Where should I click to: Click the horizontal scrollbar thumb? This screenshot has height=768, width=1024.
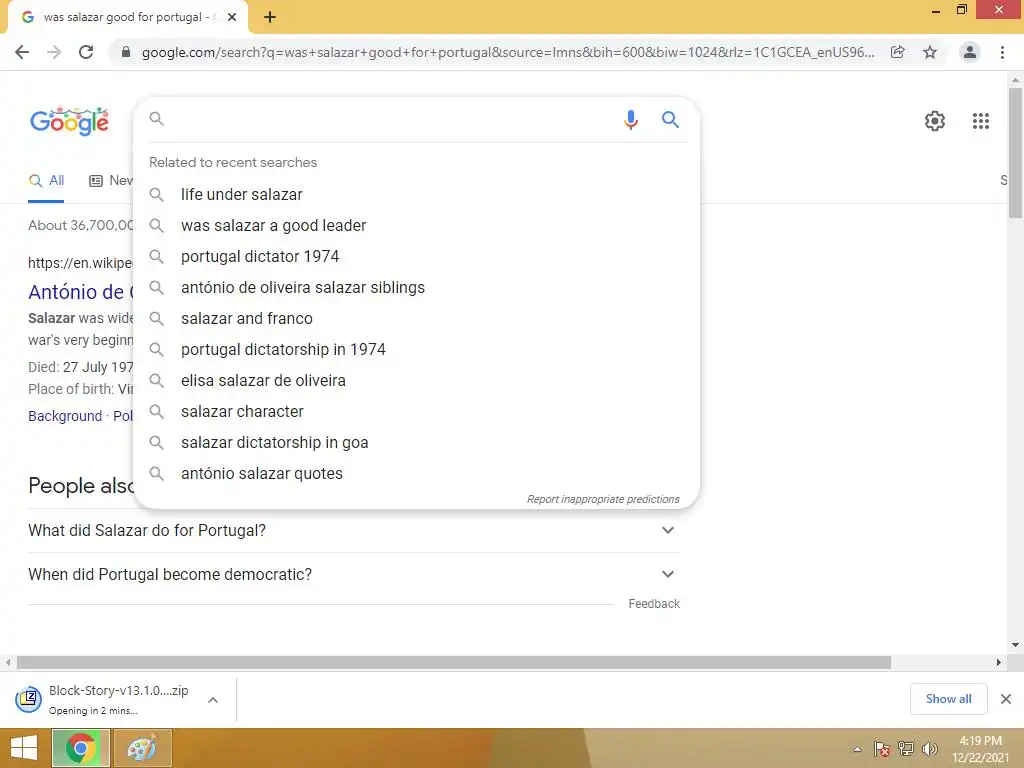454,662
